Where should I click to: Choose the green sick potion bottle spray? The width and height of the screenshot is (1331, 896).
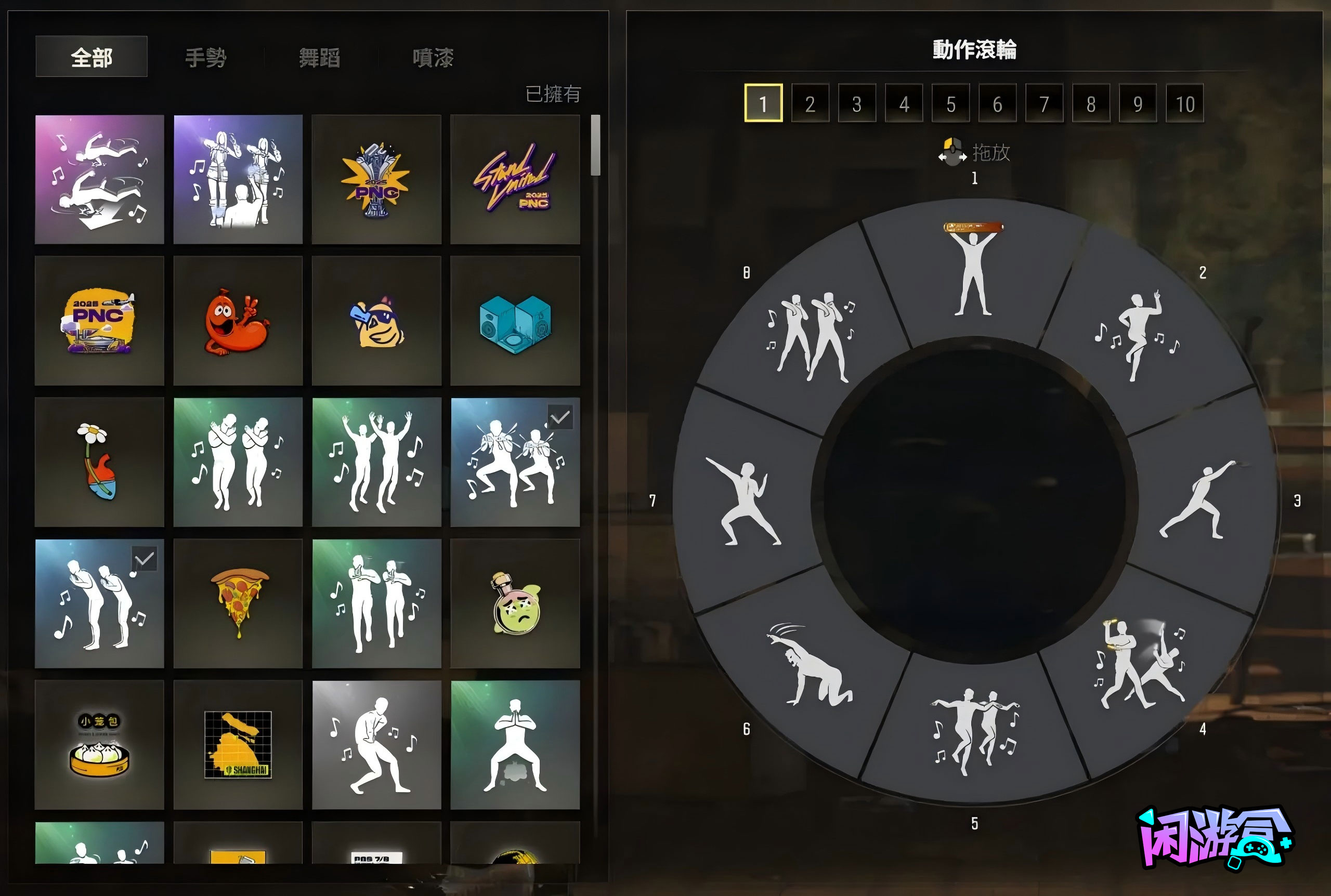[x=515, y=603]
